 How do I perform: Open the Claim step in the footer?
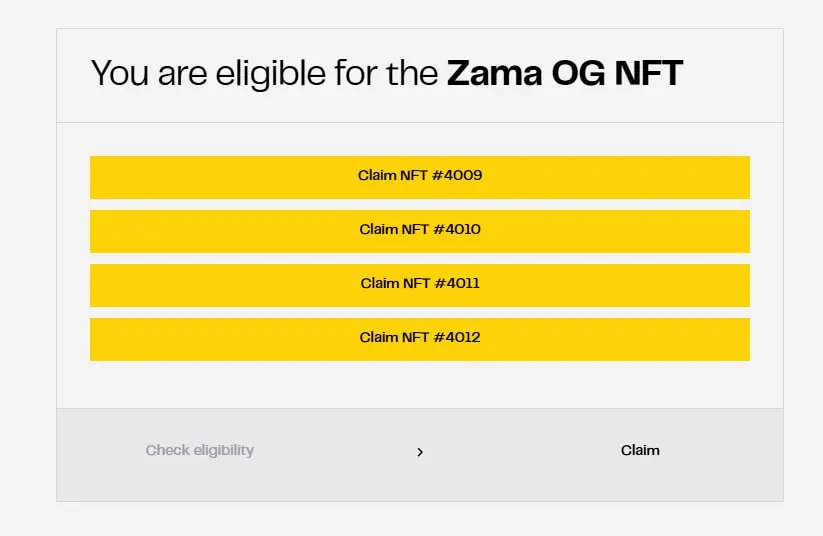tap(640, 450)
